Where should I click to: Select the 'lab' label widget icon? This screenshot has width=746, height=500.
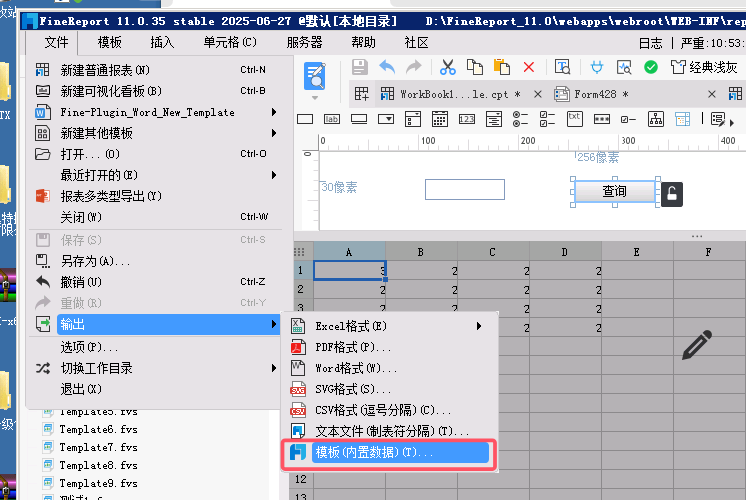point(332,119)
